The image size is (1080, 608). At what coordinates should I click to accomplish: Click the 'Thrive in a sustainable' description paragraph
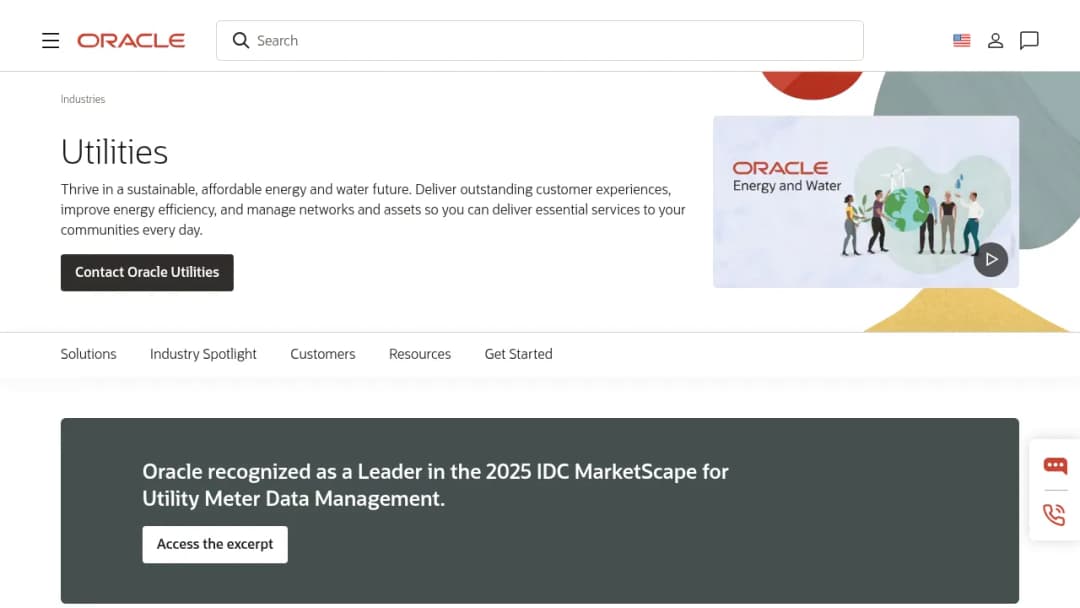373,209
